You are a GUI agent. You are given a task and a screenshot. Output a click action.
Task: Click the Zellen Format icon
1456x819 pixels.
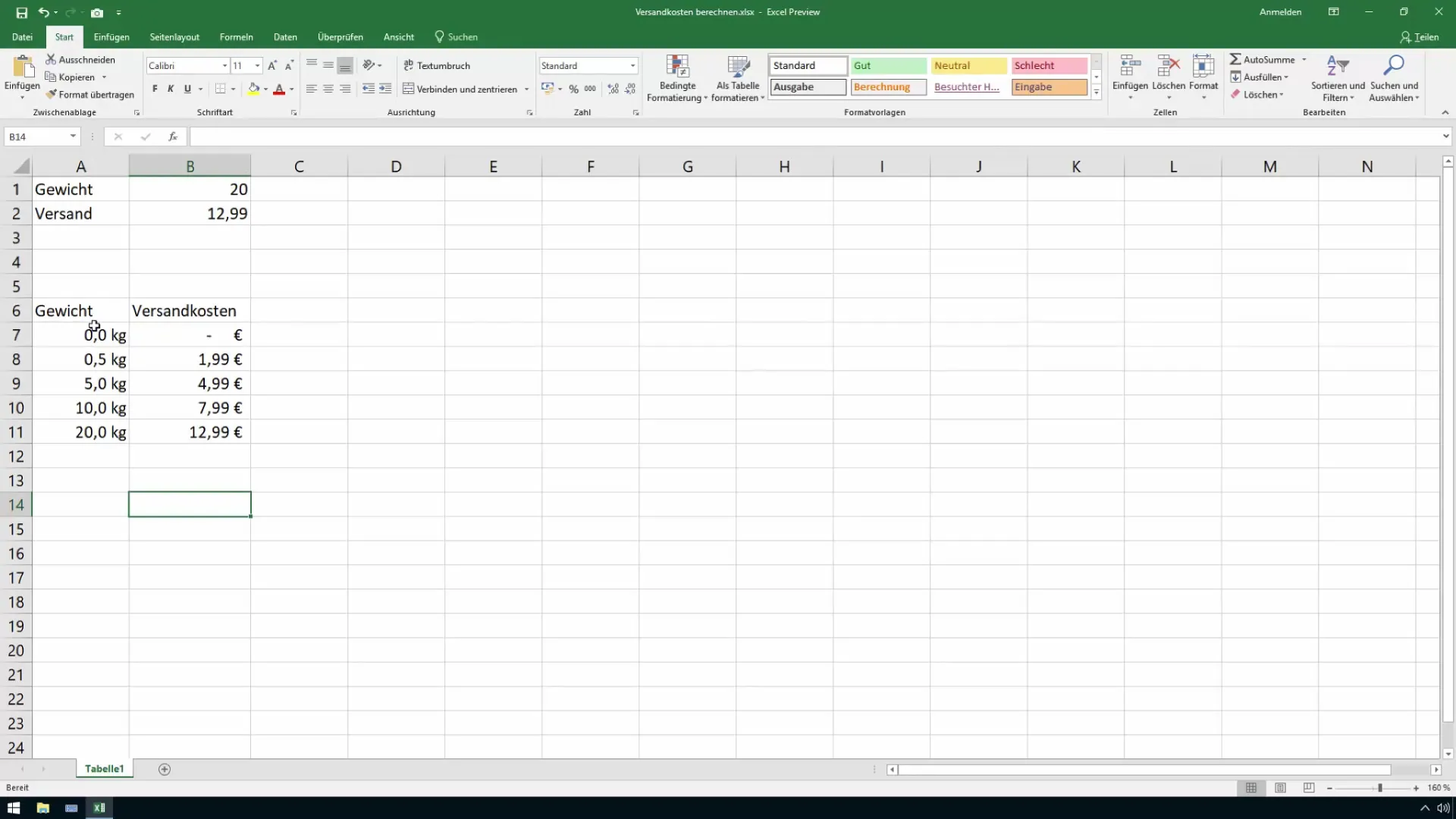click(1203, 67)
